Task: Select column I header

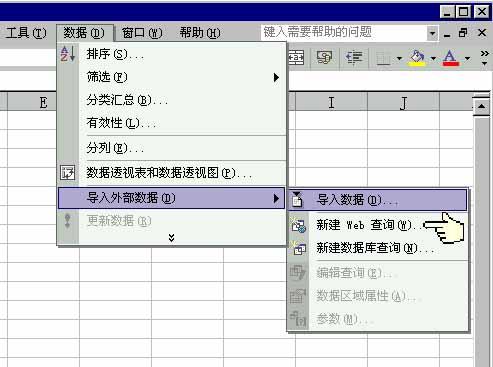Action: [x=331, y=102]
